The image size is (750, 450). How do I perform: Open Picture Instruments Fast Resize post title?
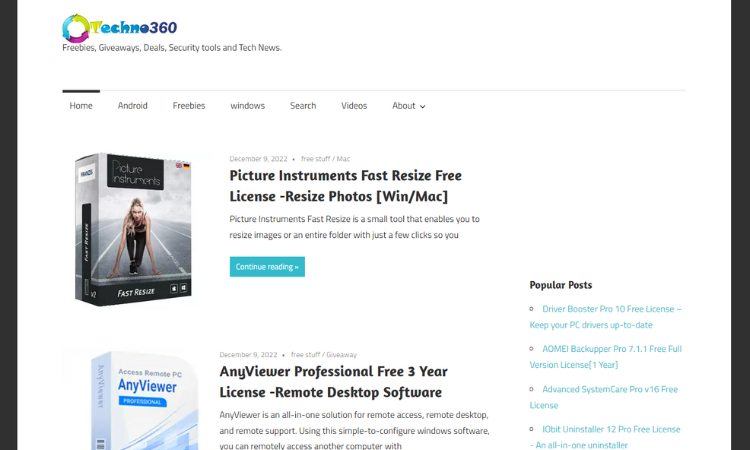345,186
